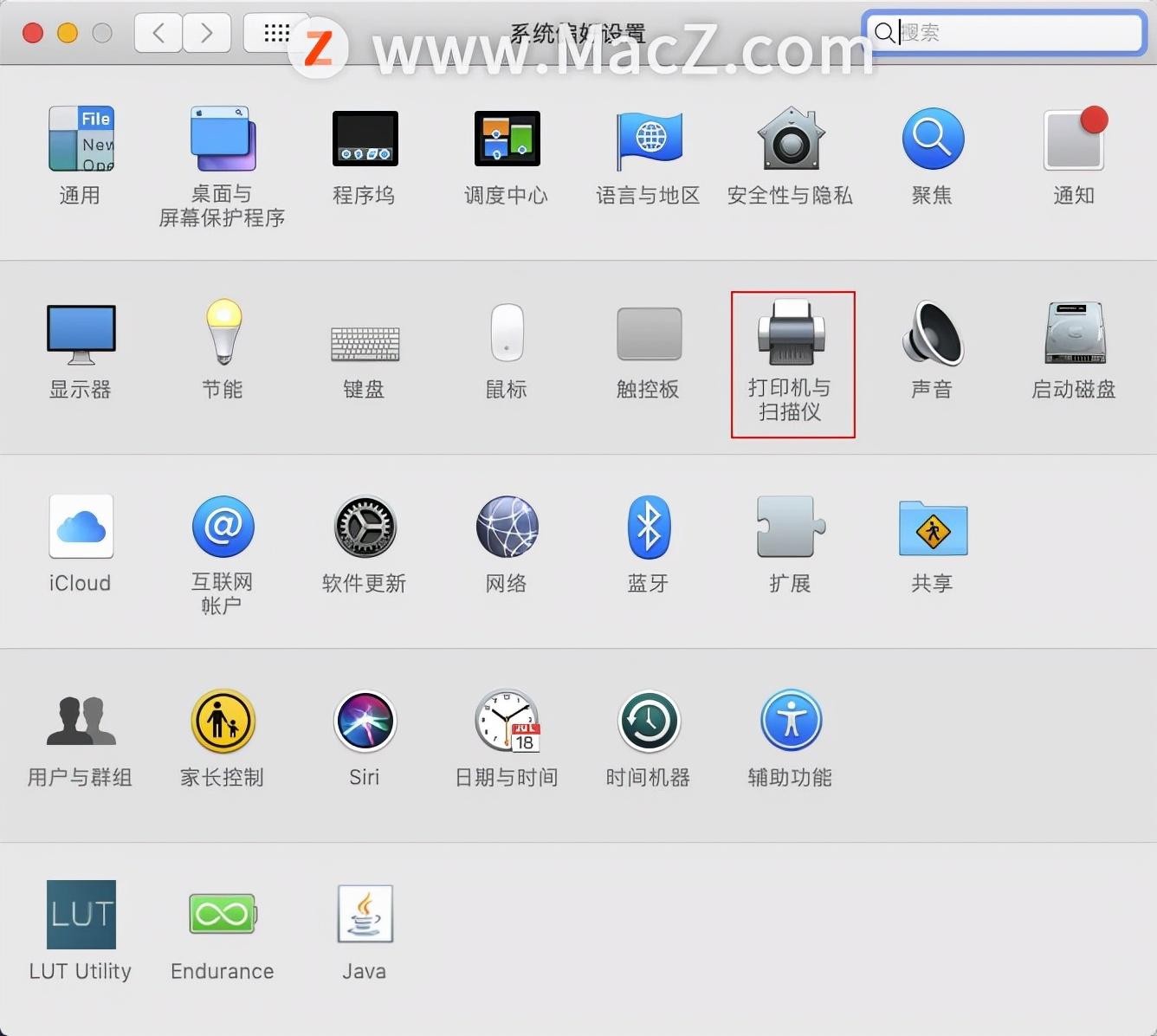Open Accessibility (辅助功能) preferences
This screenshot has width=1157, height=1036.
[790, 722]
